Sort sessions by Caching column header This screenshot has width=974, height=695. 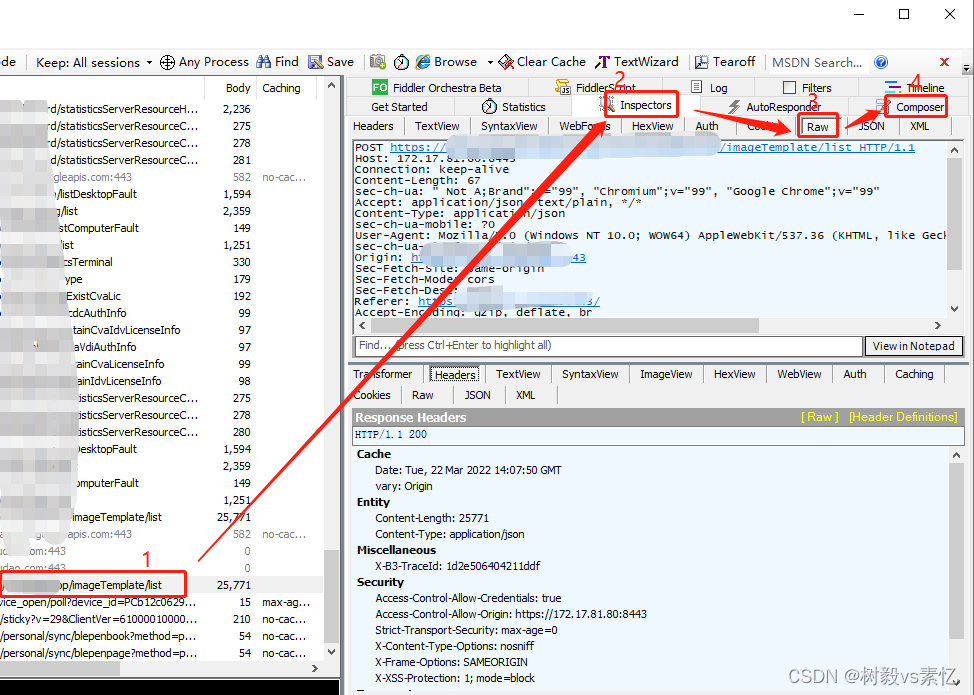[x=281, y=88]
